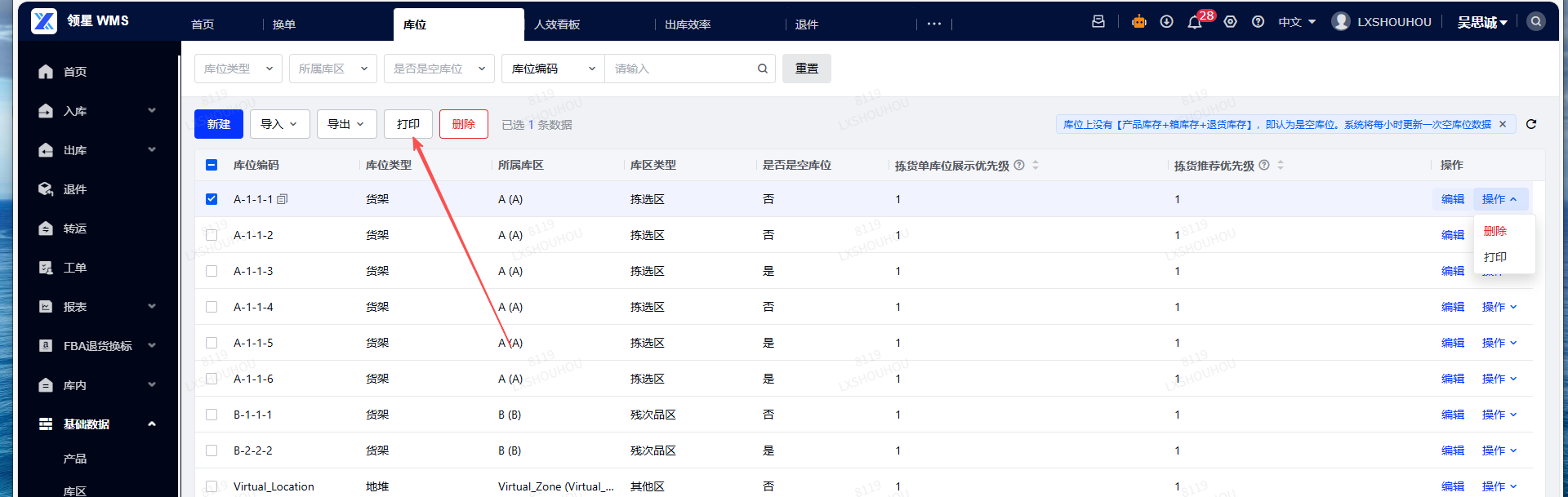Click the 打印 toolbar button
Image resolution: width=1568 pixels, height=497 pixels.
pyautogui.click(x=408, y=124)
